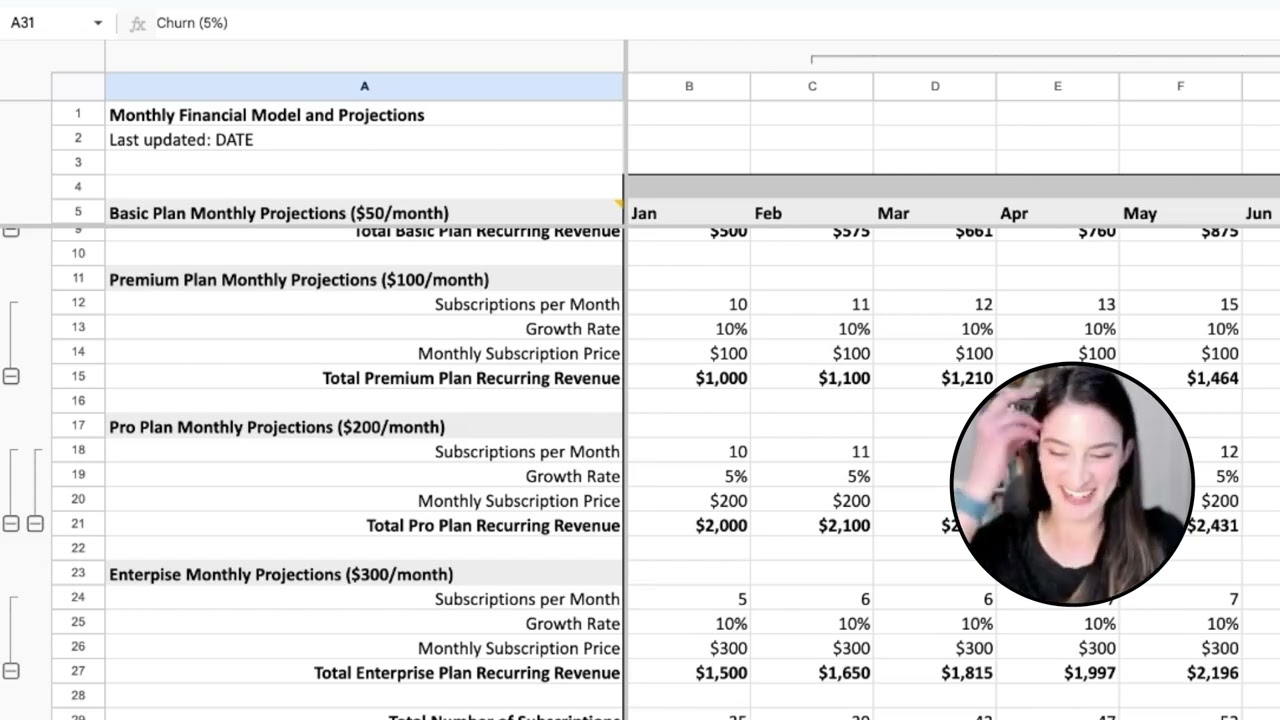Viewport: 1280px width, 720px height.
Task: Select column F header
Action: pyautogui.click(x=1181, y=87)
